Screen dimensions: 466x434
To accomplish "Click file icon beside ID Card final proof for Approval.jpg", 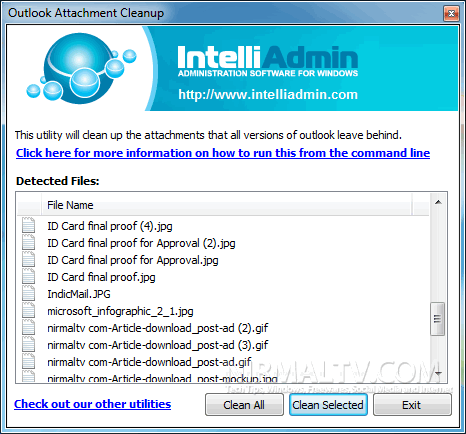I will 28,259.
